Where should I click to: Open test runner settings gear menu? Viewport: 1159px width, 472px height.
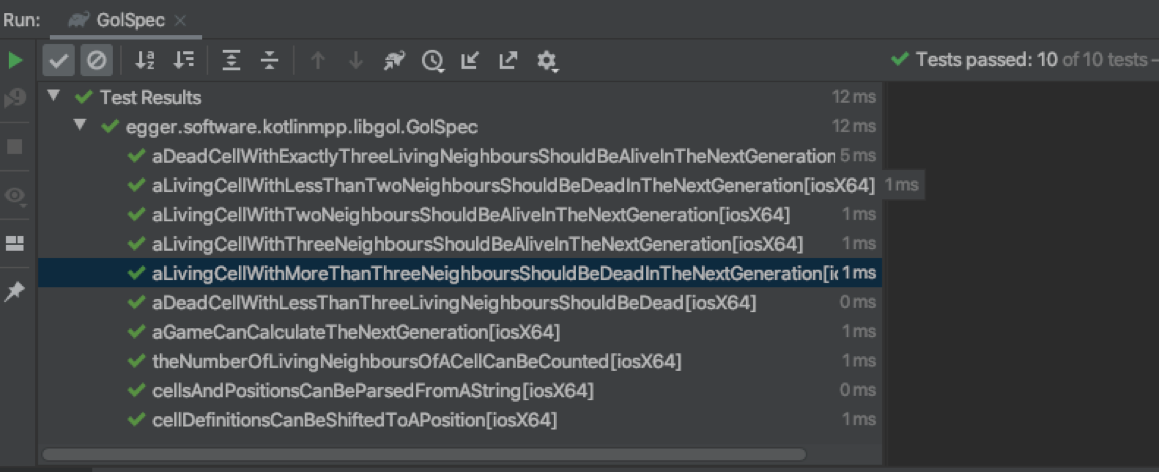tap(546, 61)
